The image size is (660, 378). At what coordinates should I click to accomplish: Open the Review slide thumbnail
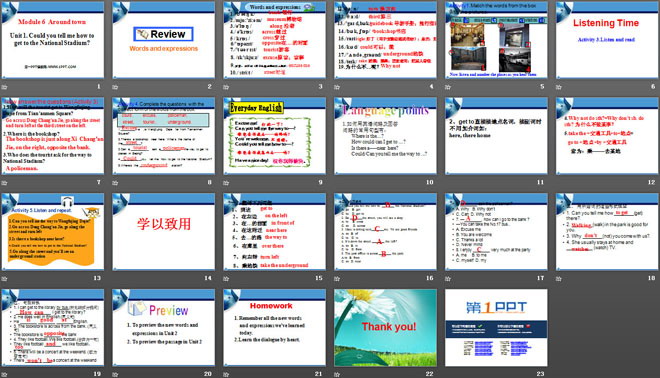[163, 40]
